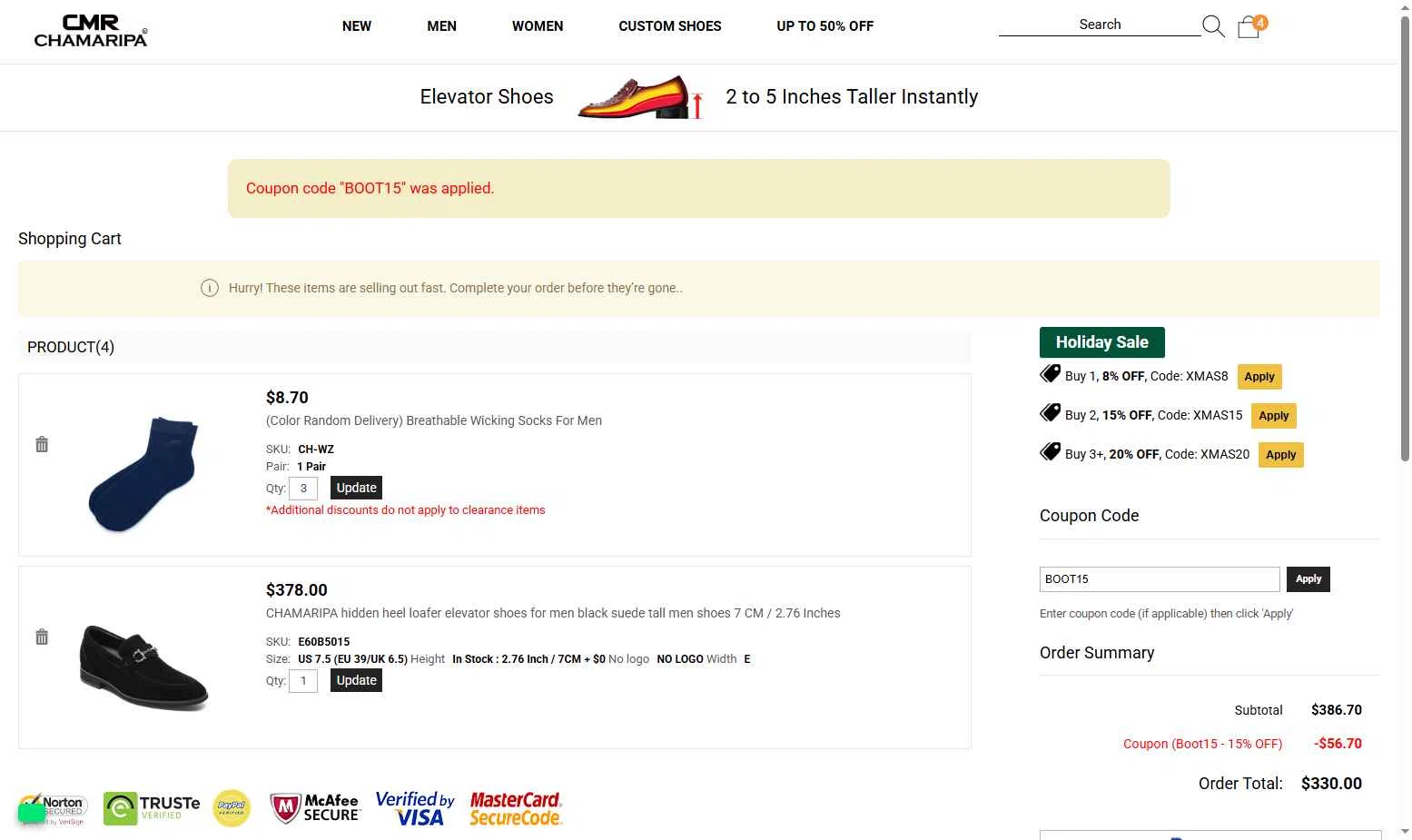Click the "$8.70" socks price

pyautogui.click(x=287, y=398)
